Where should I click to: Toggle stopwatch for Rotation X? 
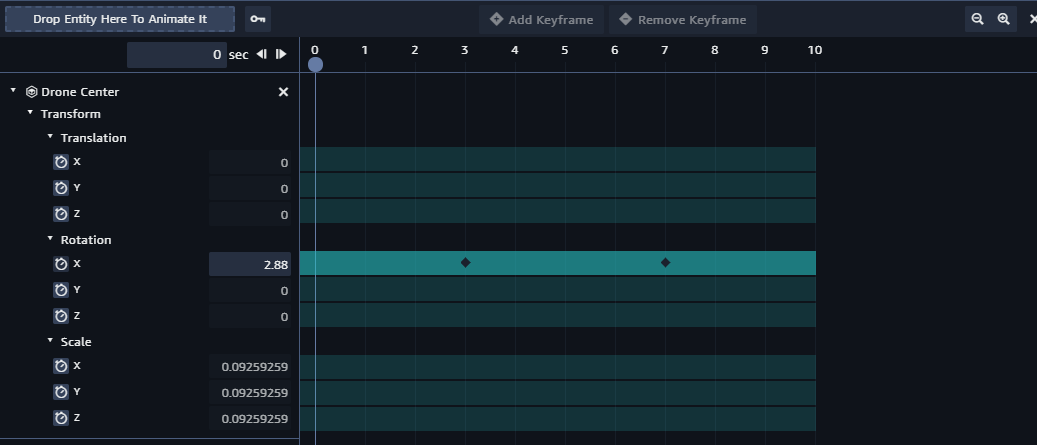click(x=61, y=264)
